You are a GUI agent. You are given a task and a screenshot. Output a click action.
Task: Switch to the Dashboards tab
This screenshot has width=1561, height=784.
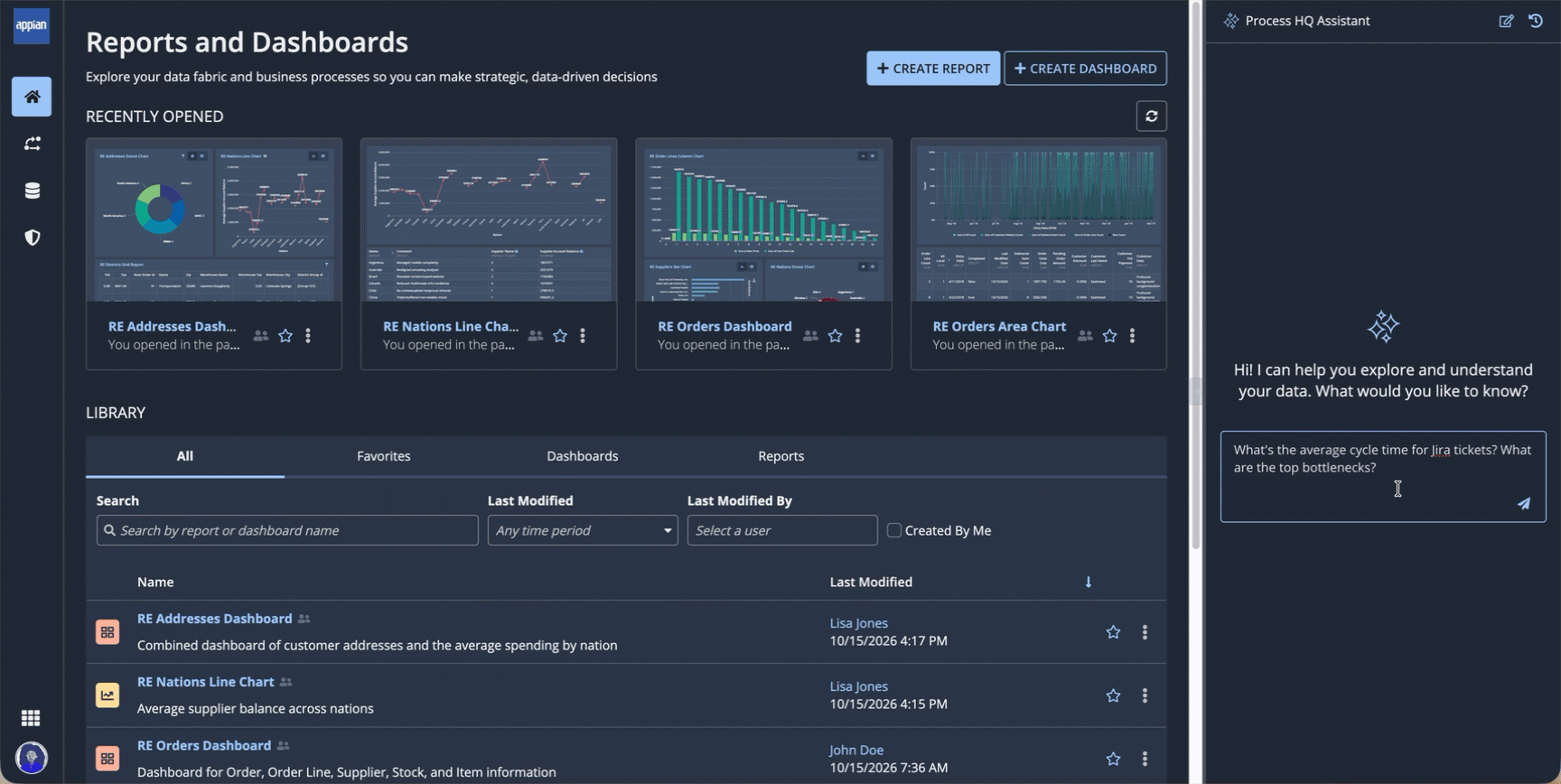tap(583, 456)
